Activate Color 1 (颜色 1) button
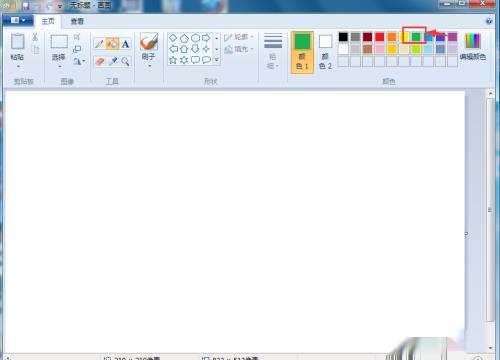Screen dimensions: 500x360 [302, 52]
